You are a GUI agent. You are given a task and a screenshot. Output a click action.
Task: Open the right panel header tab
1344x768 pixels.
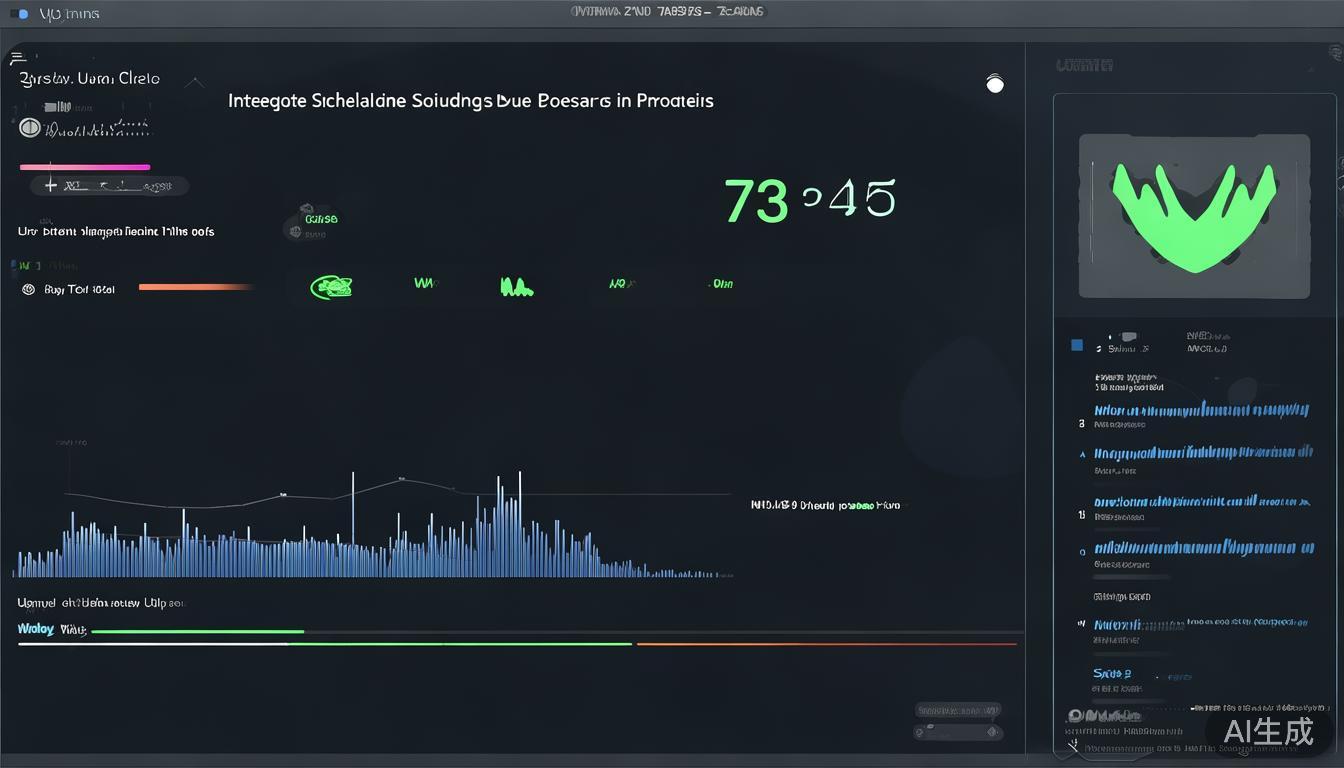pyautogui.click(x=1085, y=66)
